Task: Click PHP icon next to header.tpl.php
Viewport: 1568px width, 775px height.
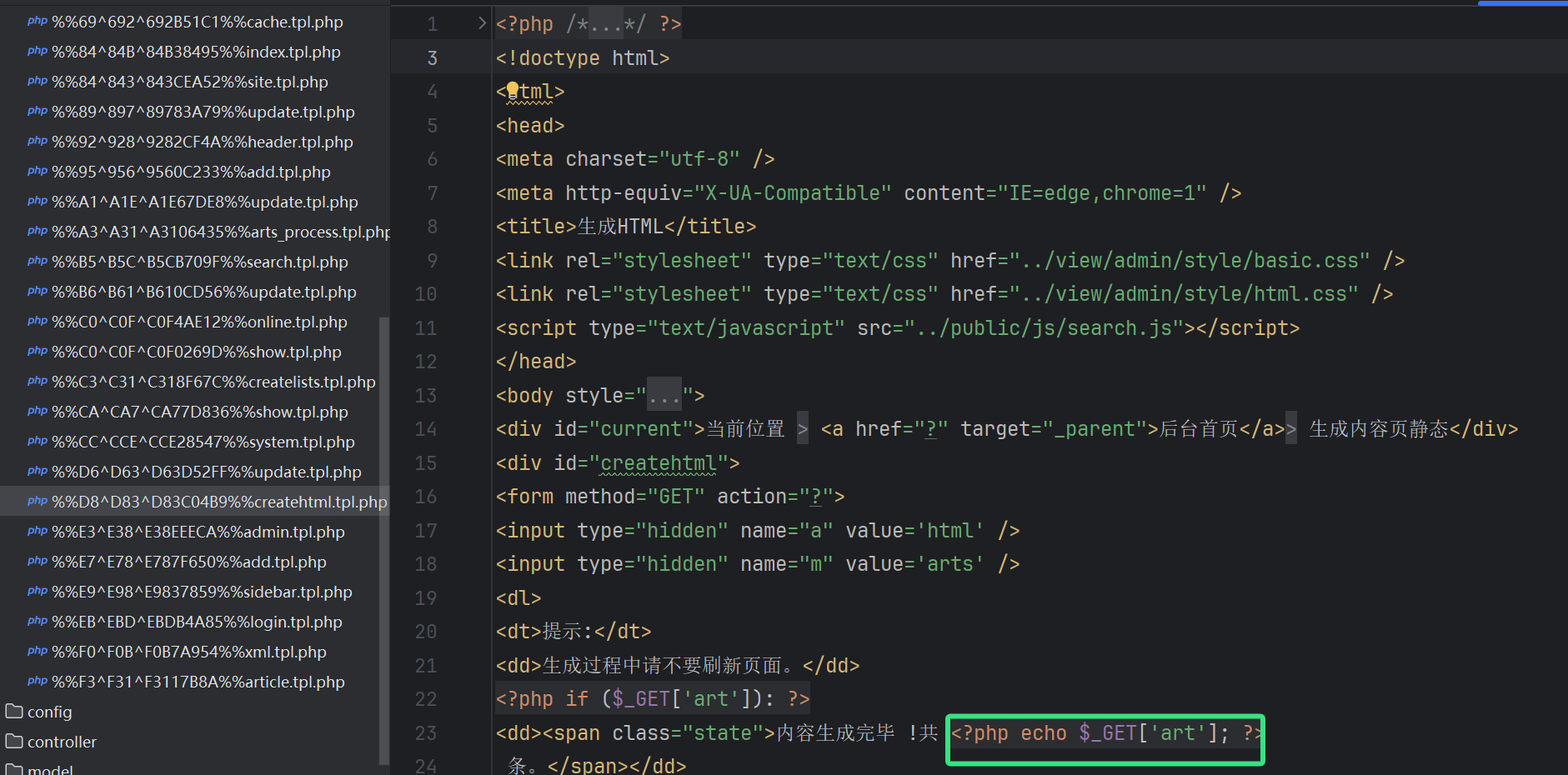Action: [x=37, y=142]
